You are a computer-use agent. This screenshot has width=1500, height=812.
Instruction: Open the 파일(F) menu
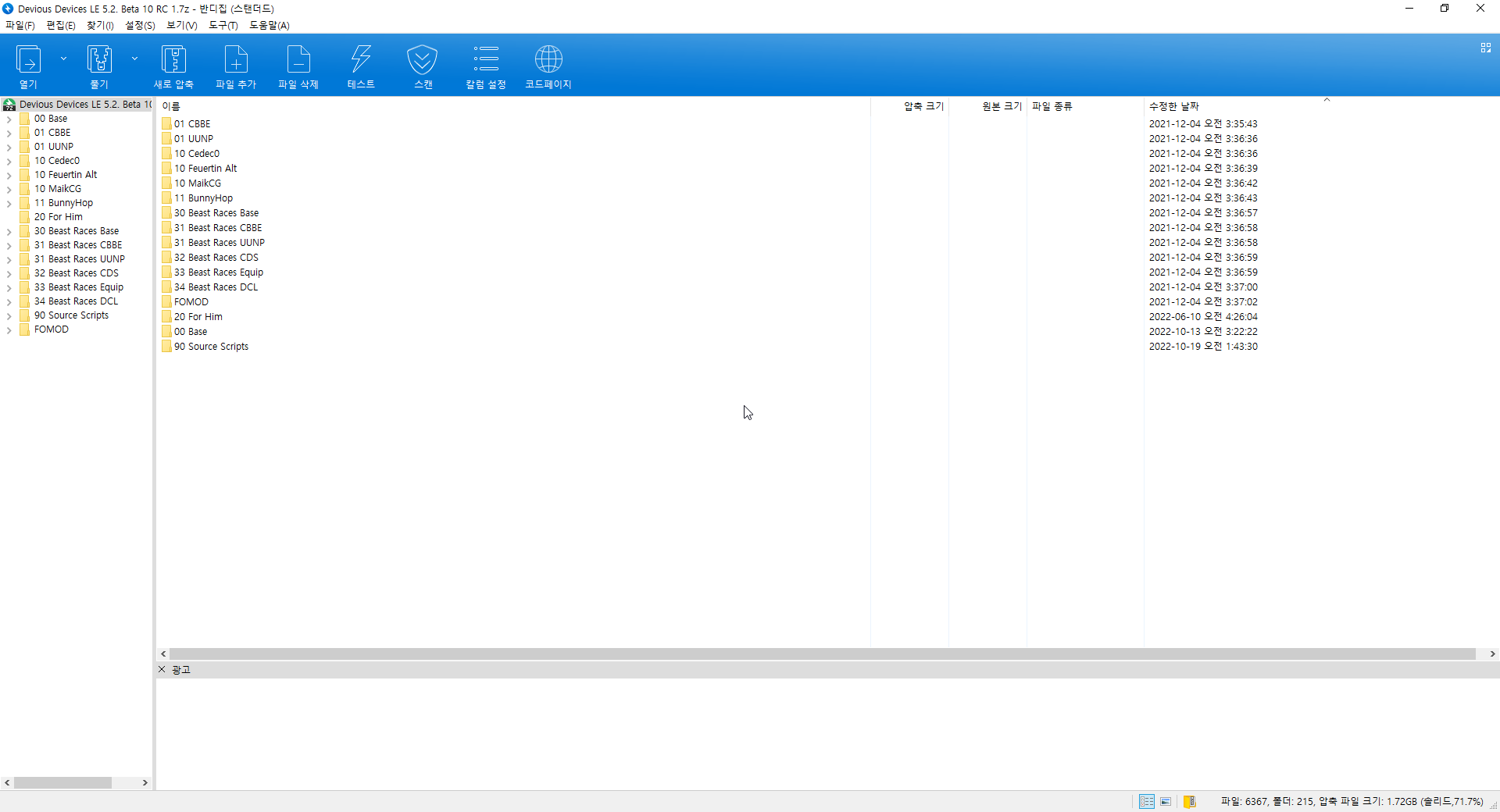pos(20,25)
